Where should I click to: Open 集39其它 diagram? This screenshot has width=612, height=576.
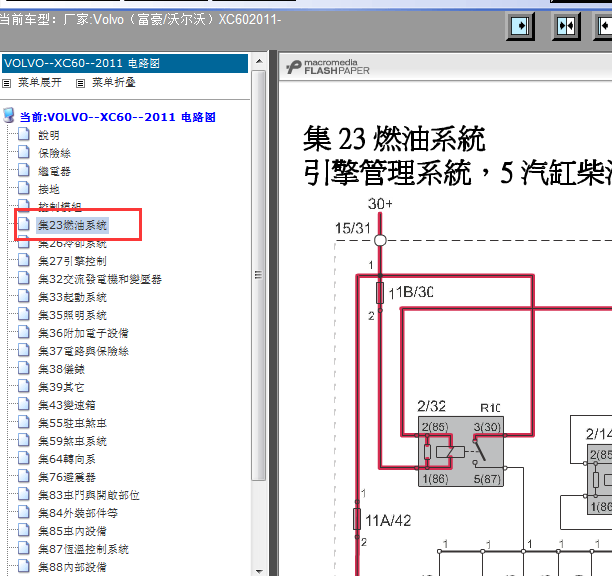click(x=61, y=387)
